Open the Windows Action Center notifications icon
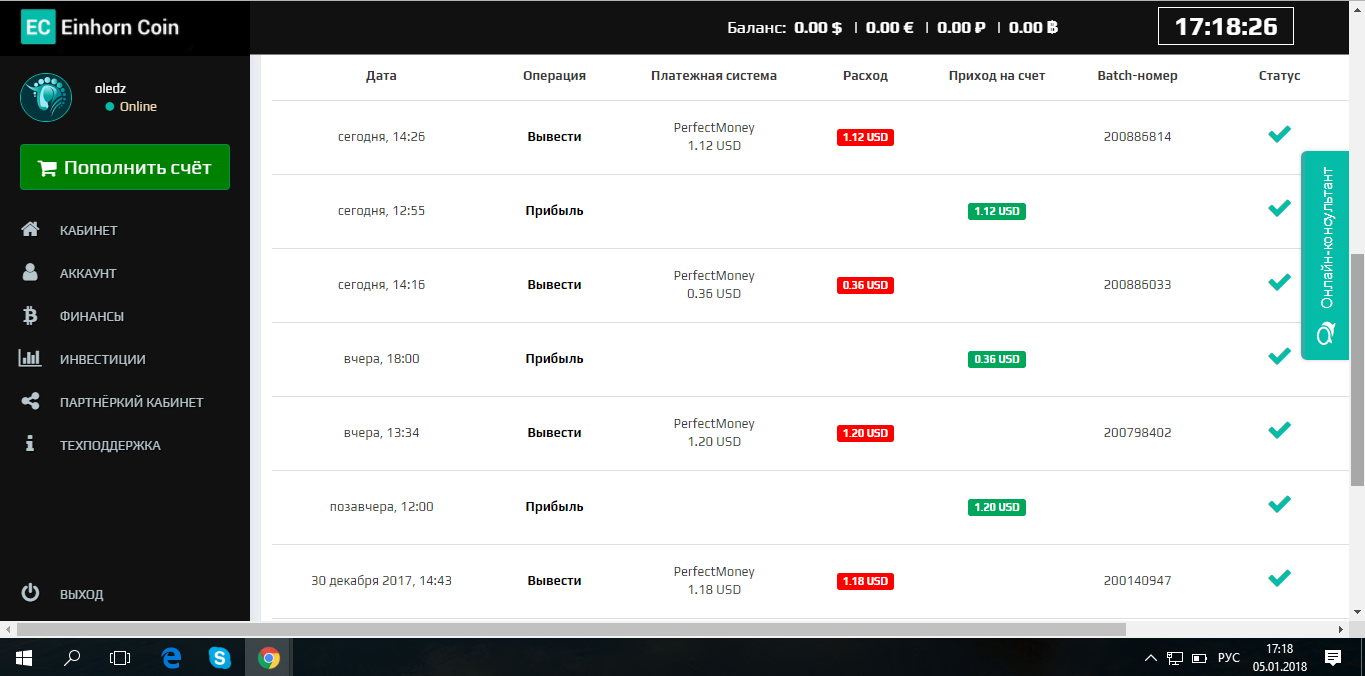The height and width of the screenshot is (676, 1365). 1333,657
